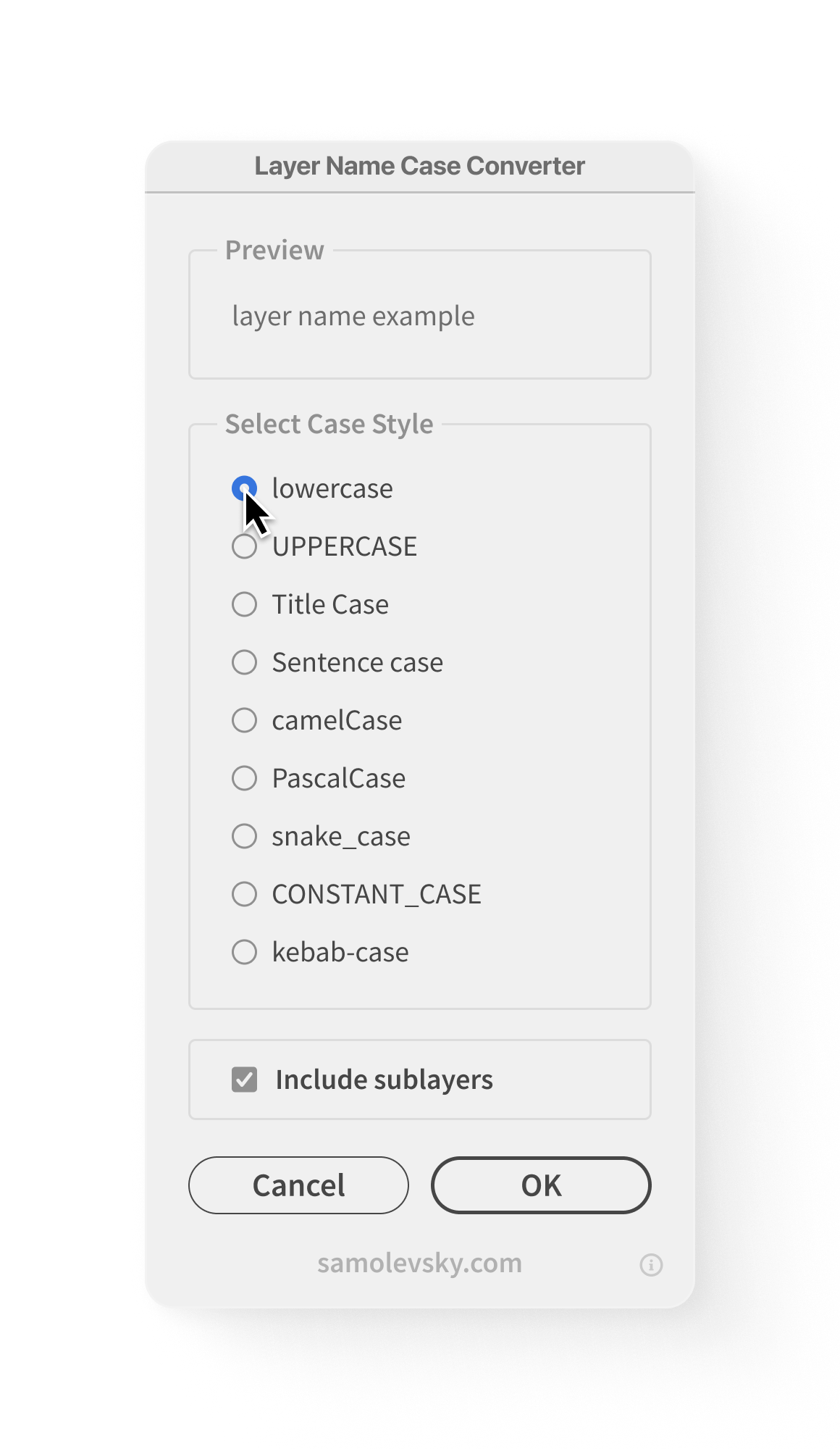
Task: Click the Include sublayers label text
Action: pos(384,1080)
